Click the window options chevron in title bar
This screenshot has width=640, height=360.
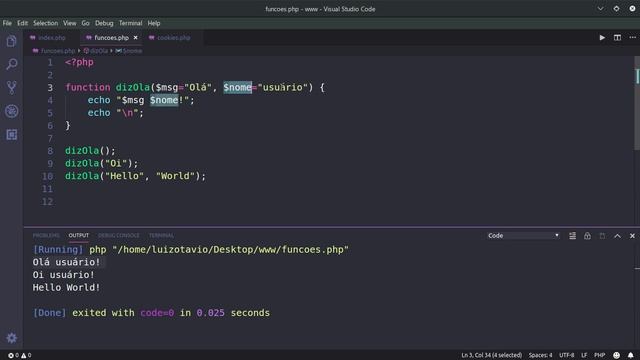(x=600, y=9)
